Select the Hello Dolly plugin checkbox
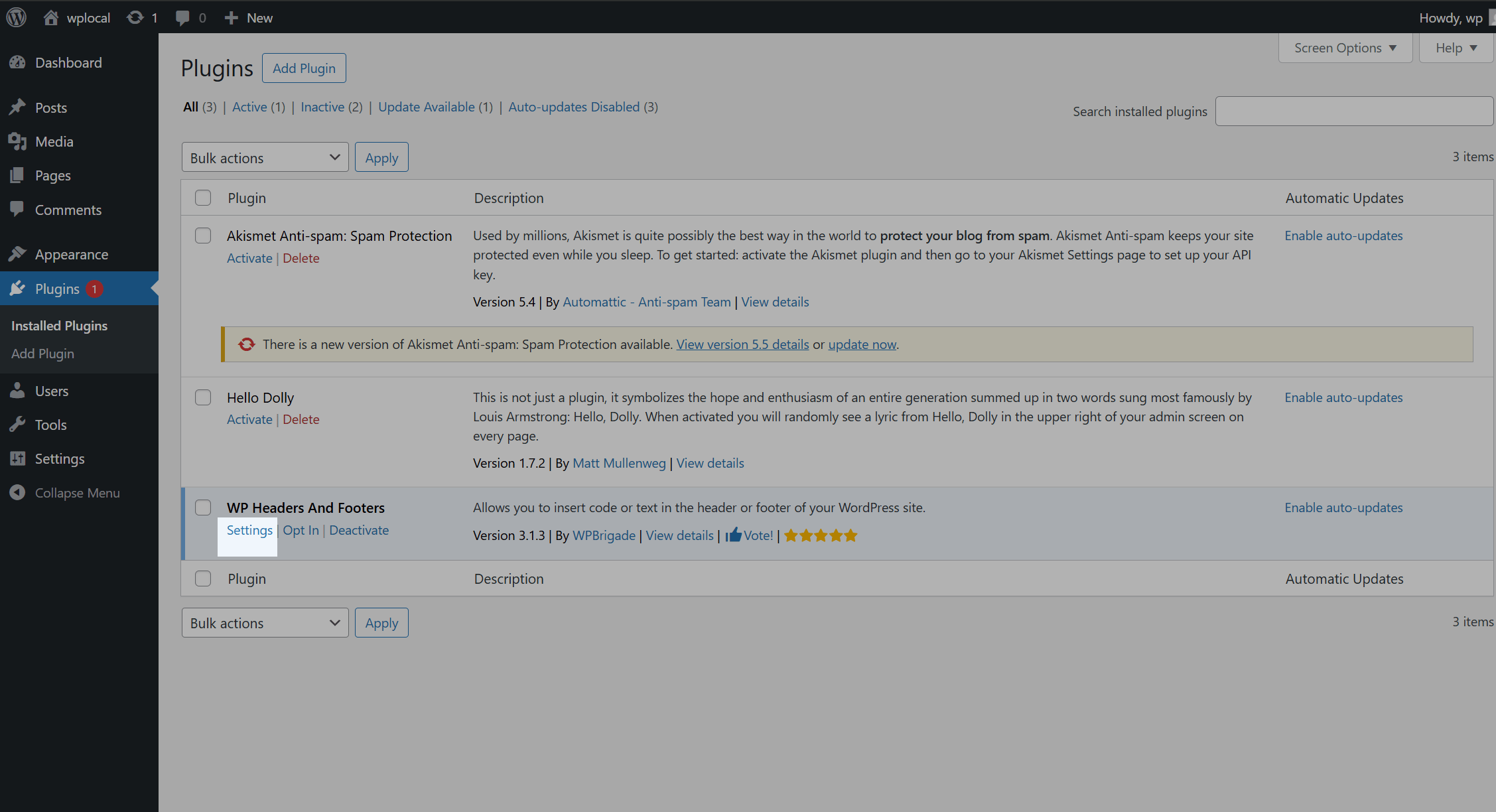Image resolution: width=1496 pixels, height=812 pixels. pyautogui.click(x=203, y=397)
